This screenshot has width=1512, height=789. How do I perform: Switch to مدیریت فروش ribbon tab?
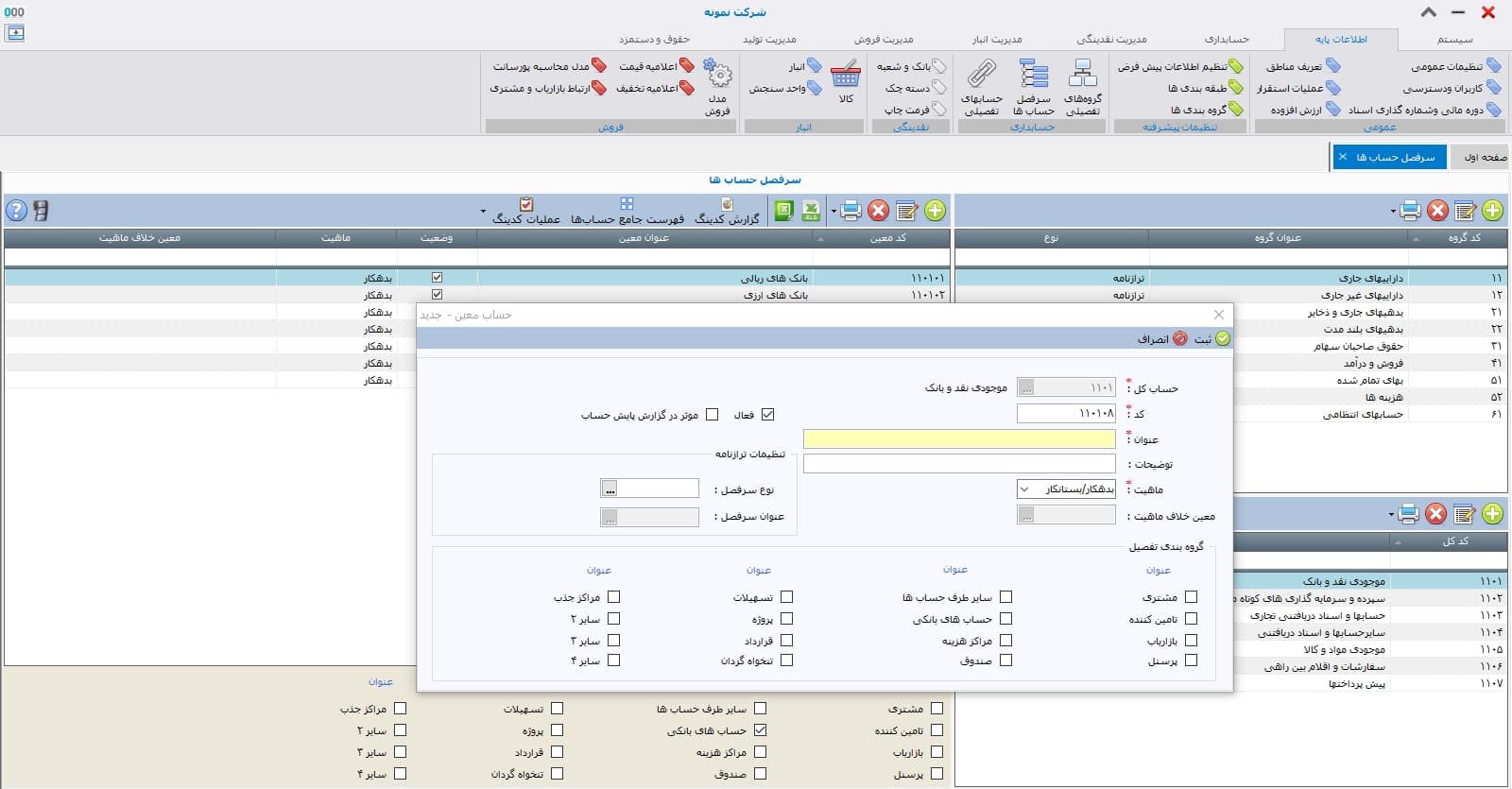884,40
